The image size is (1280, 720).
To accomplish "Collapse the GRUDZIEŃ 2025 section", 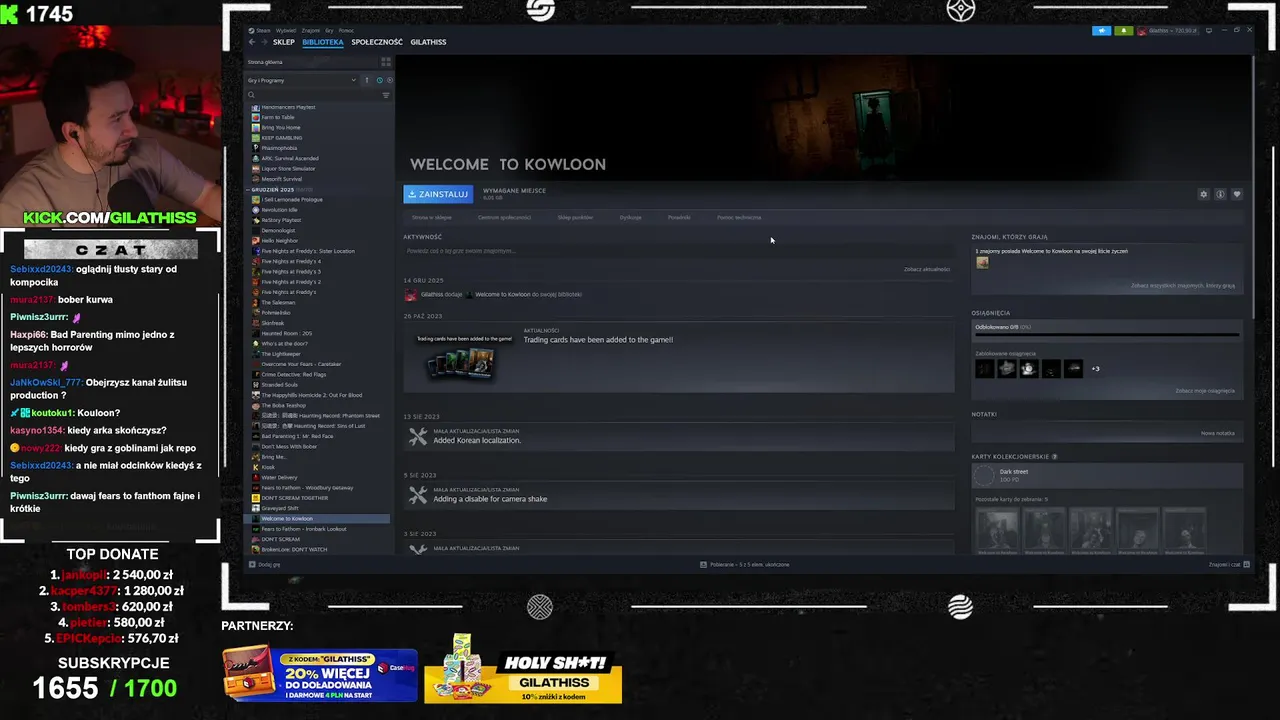I will click(248, 189).
